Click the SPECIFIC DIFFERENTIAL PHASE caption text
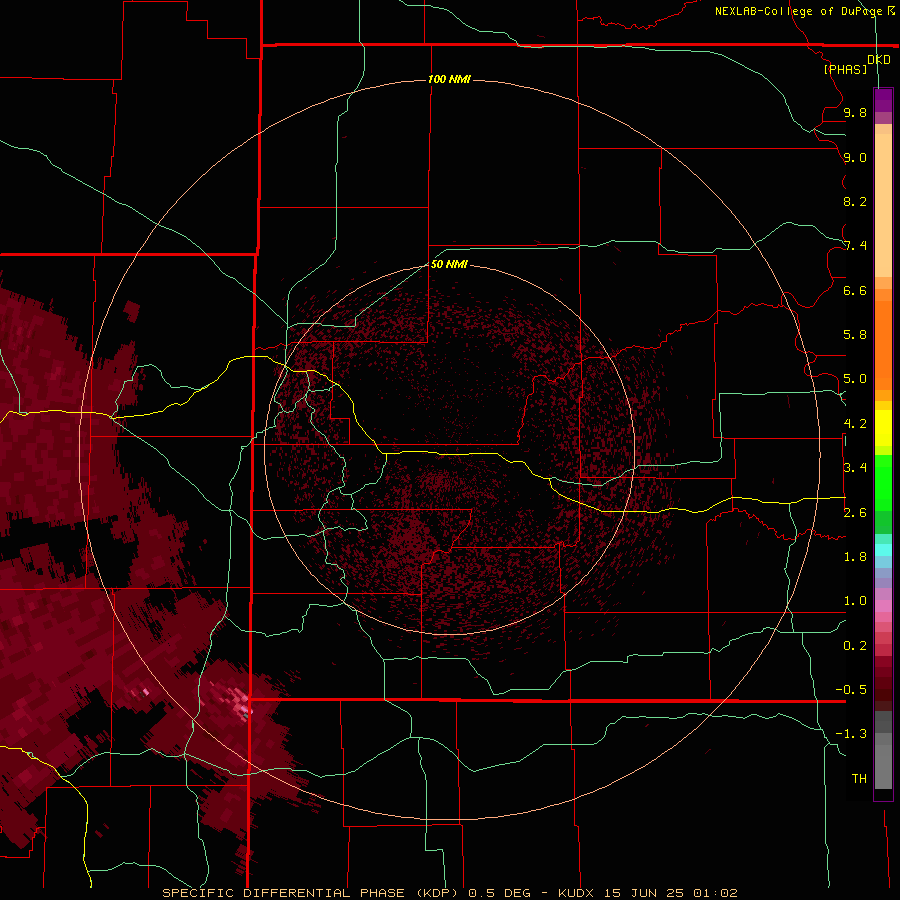 tap(282, 893)
